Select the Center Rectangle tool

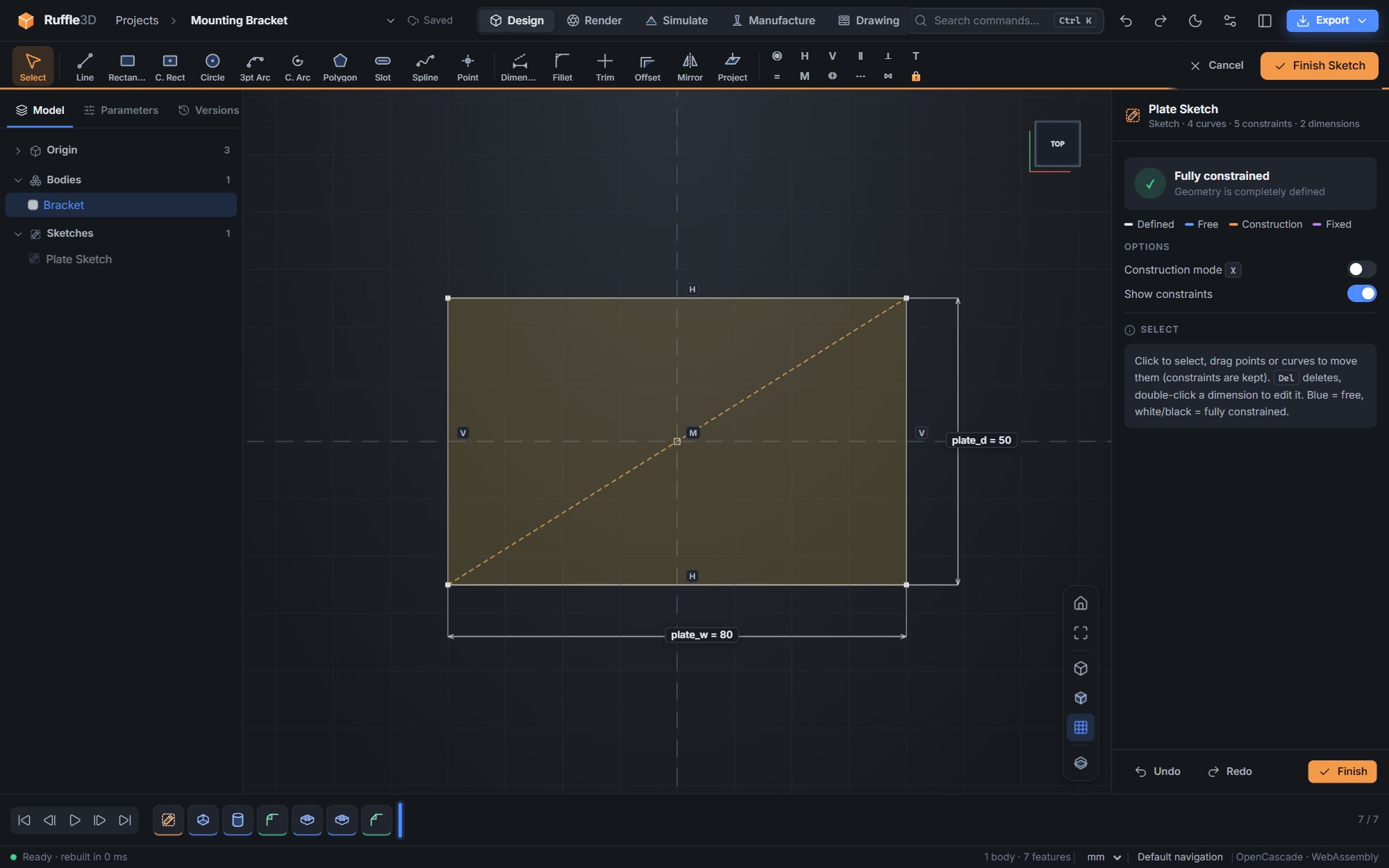click(170, 66)
